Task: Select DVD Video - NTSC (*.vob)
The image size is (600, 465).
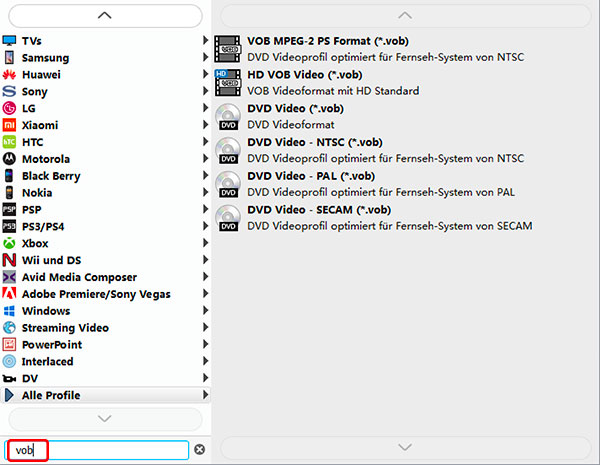Action: pos(315,142)
